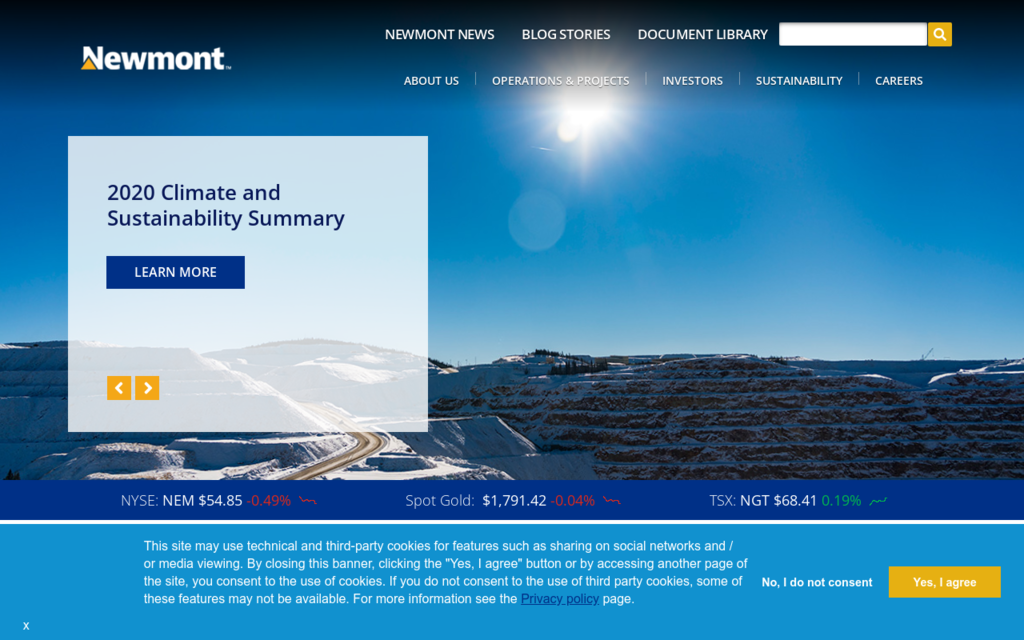Click inside the search input field
Screen dimensions: 1024x640
852,33
